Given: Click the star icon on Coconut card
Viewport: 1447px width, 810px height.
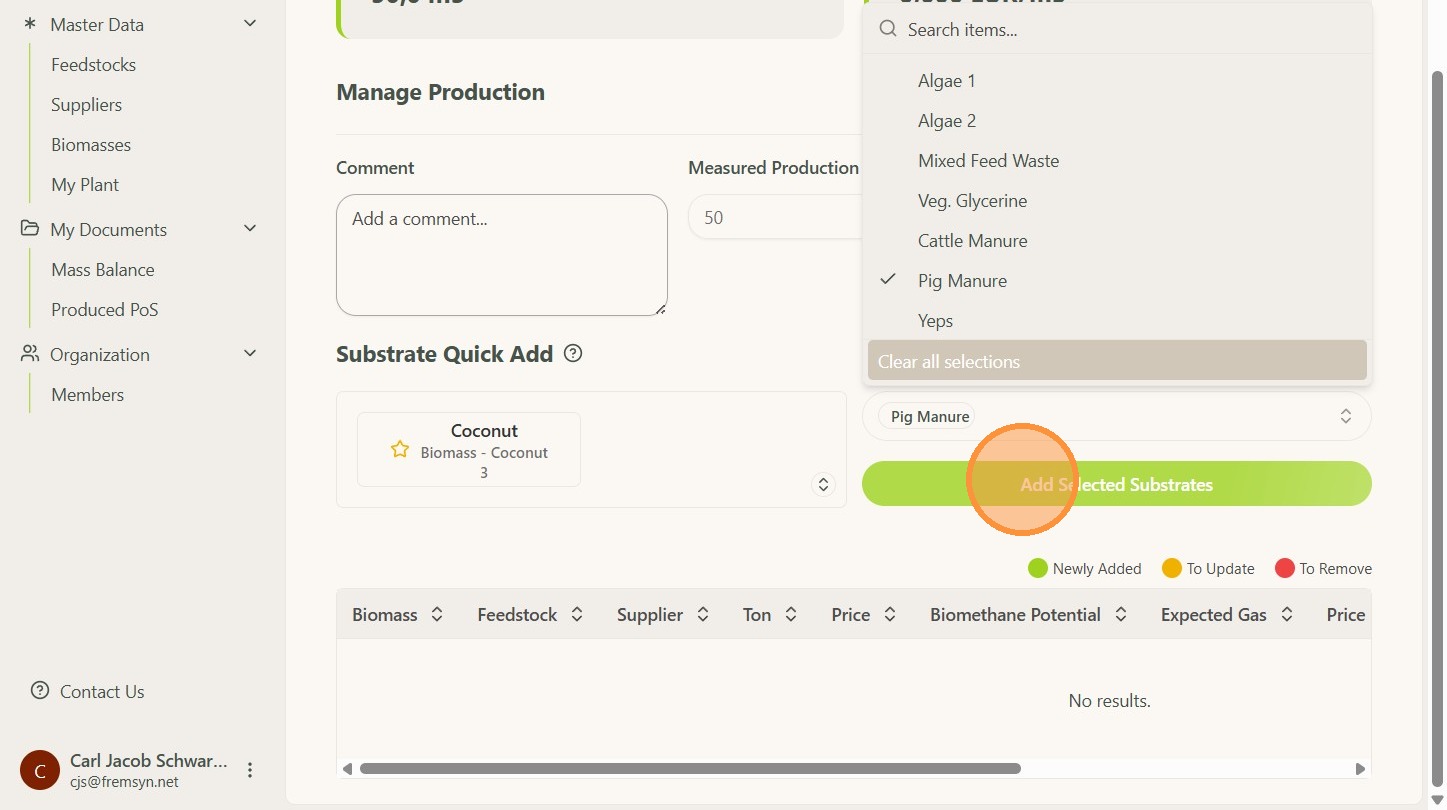Looking at the screenshot, I should (400, 450).
